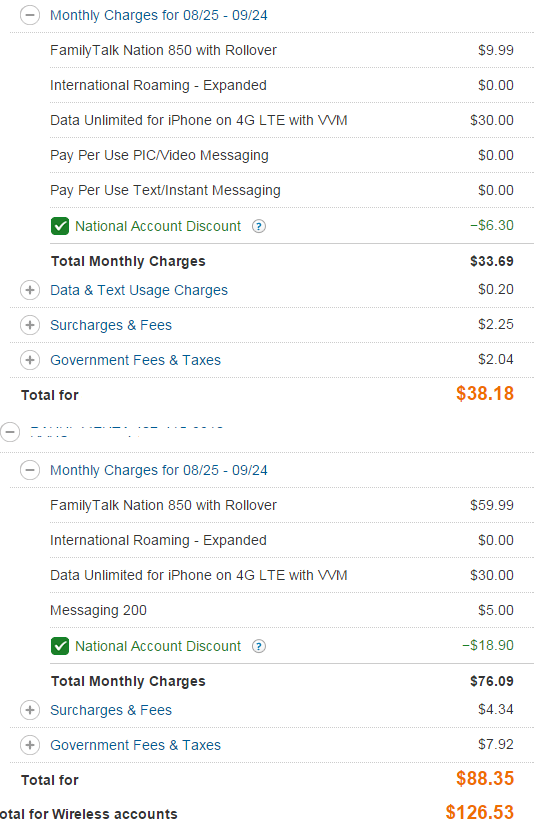The image size is (542, 819).
Task: Collapse the second wireless line using its minus icon
Action: click(x=10, y=432)
